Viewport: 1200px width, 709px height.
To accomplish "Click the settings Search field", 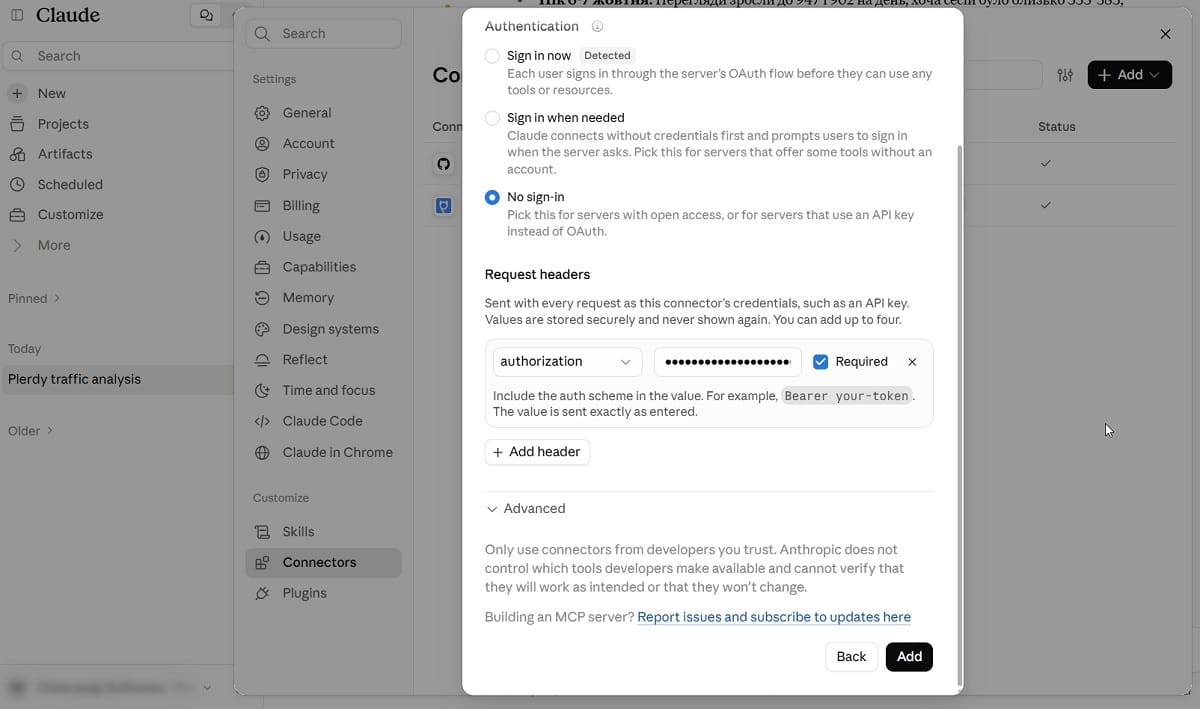I will (323, 34).
